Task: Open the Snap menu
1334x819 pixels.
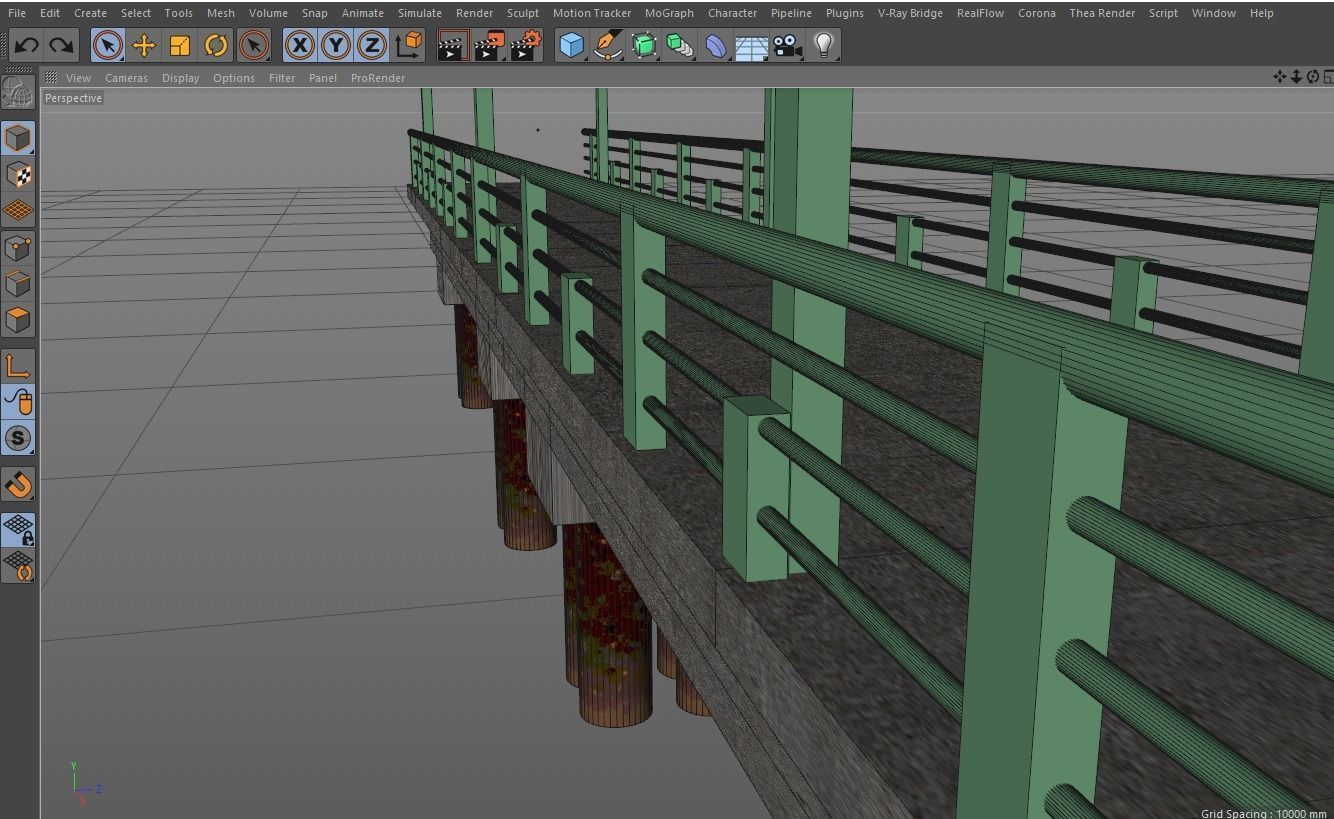Action: pyautogui.click(x=315, y=13)
